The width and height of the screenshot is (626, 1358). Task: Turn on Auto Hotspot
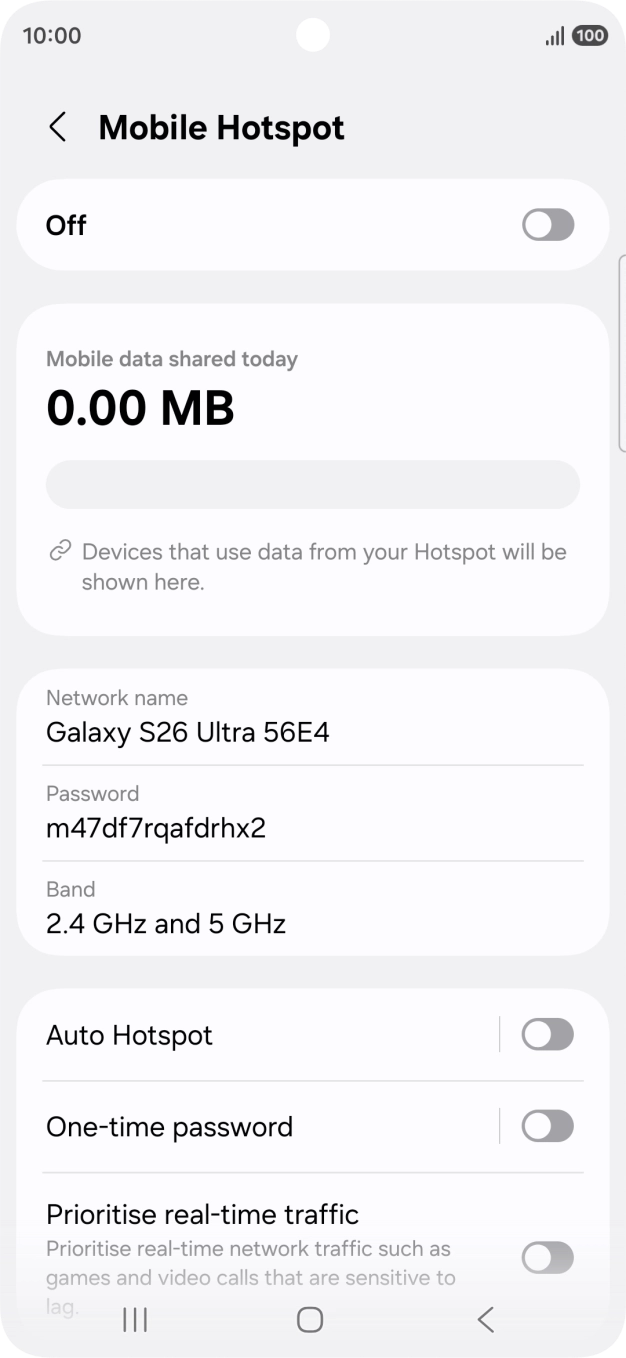coord(547,1034)
